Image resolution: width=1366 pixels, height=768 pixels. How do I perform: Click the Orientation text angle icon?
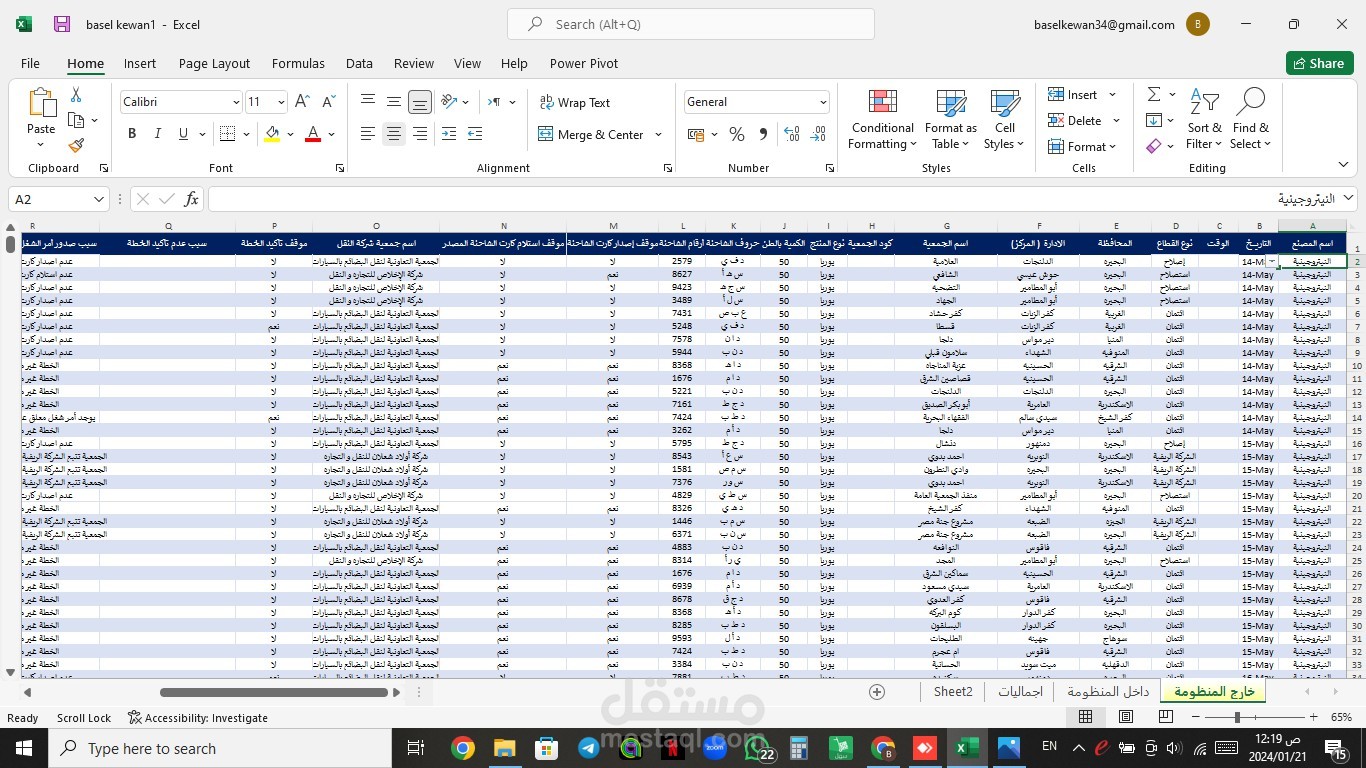click(449, 102)
